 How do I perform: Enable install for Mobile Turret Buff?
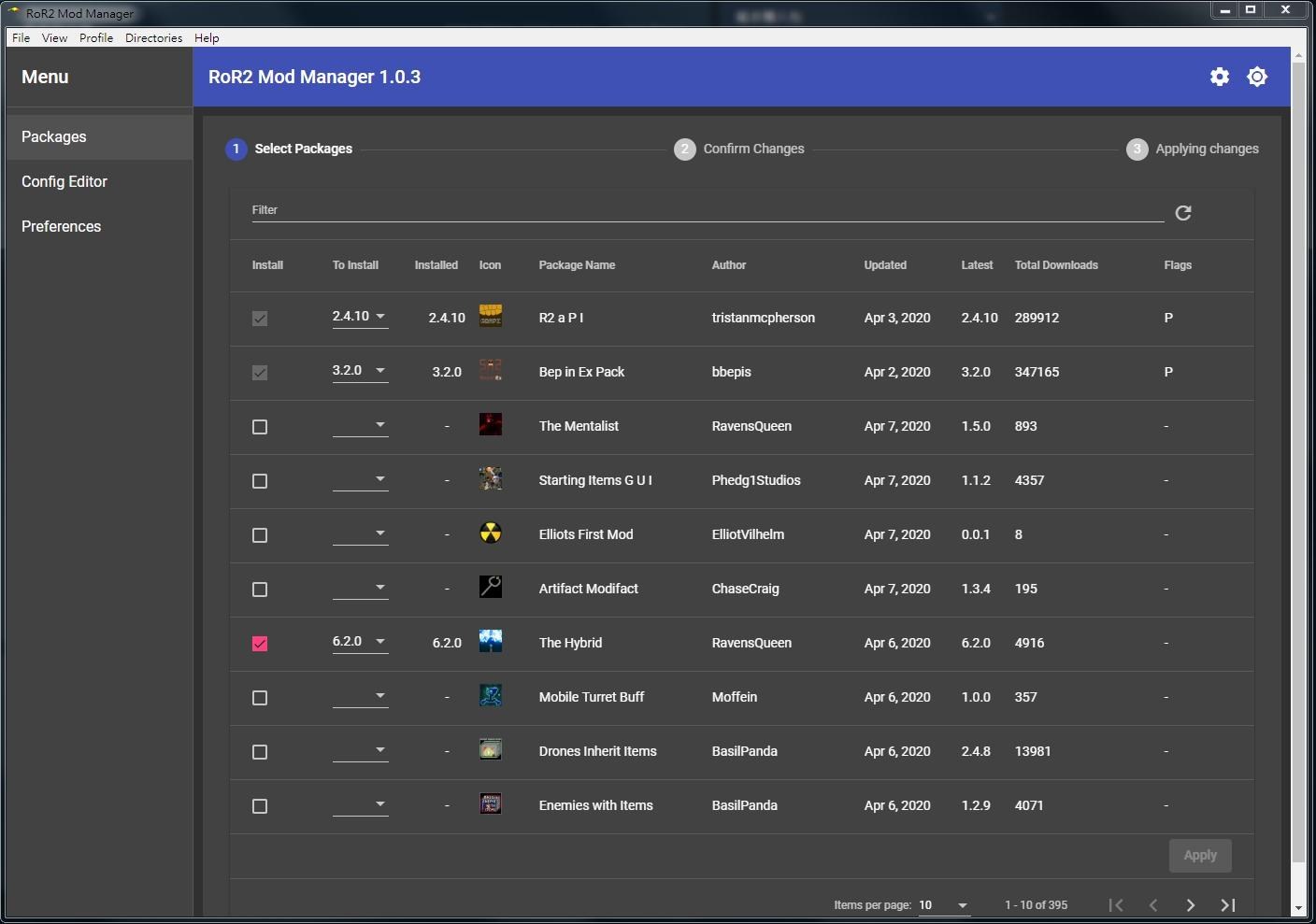[260, 697]
